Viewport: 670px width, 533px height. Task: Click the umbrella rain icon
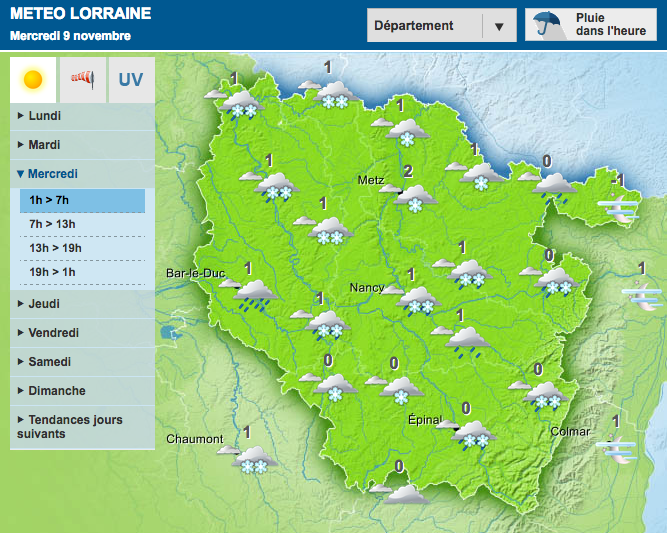pos(548,25)
